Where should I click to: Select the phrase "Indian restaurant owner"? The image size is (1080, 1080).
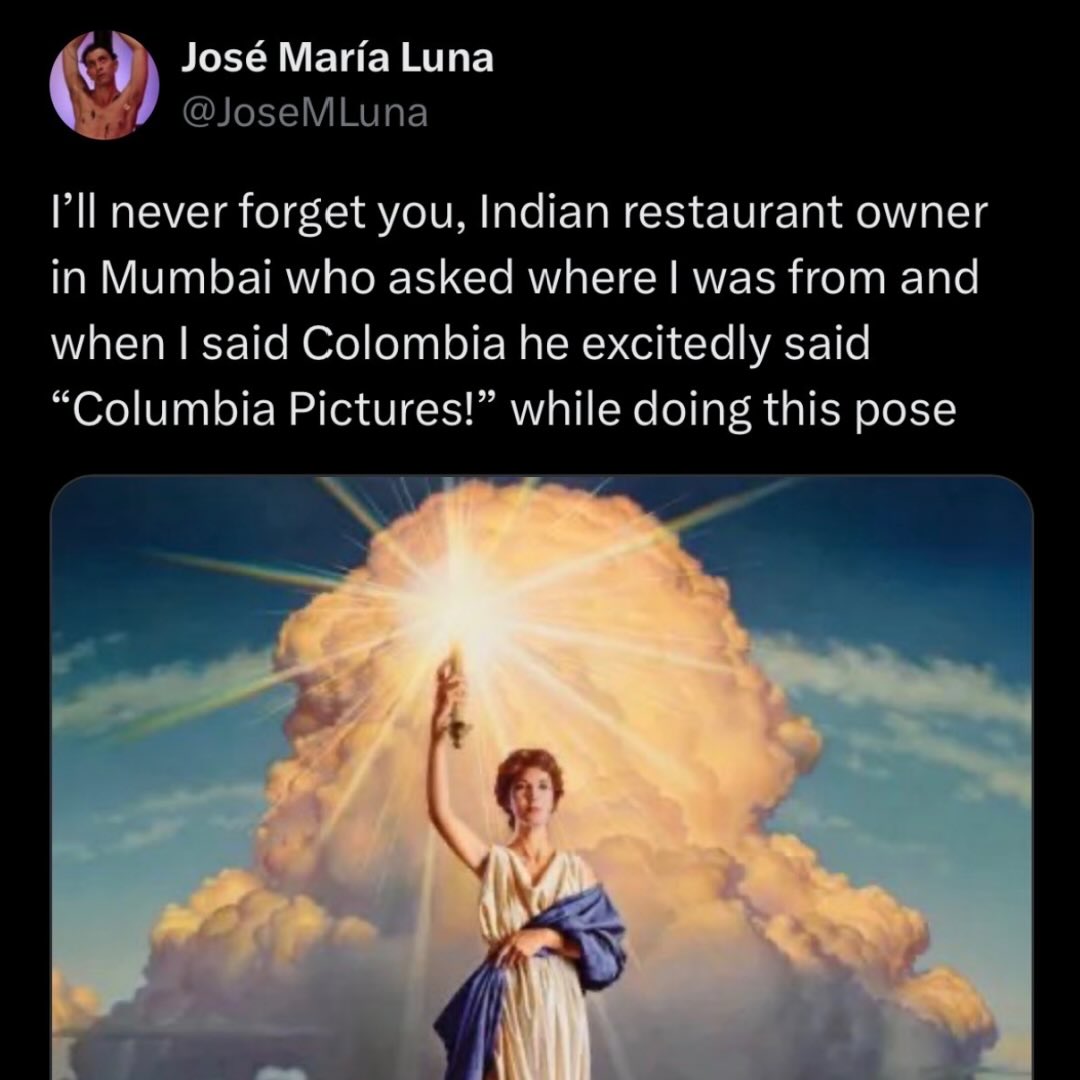pyautogui.click(x=733, y=213)
